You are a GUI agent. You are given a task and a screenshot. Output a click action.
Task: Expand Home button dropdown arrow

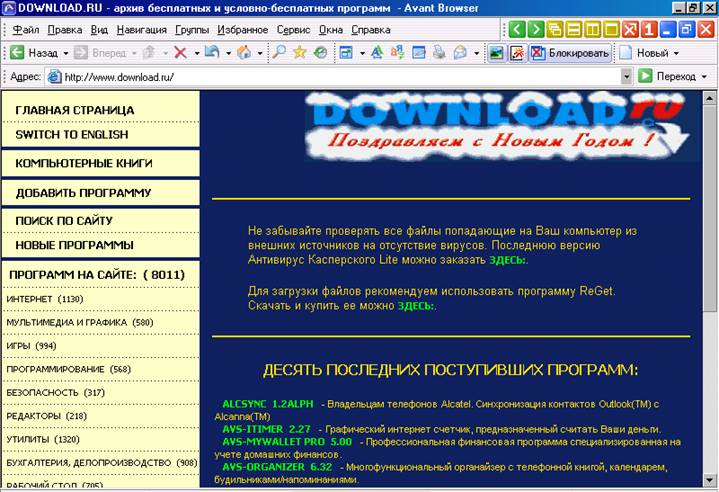click(x=260, y=53)
